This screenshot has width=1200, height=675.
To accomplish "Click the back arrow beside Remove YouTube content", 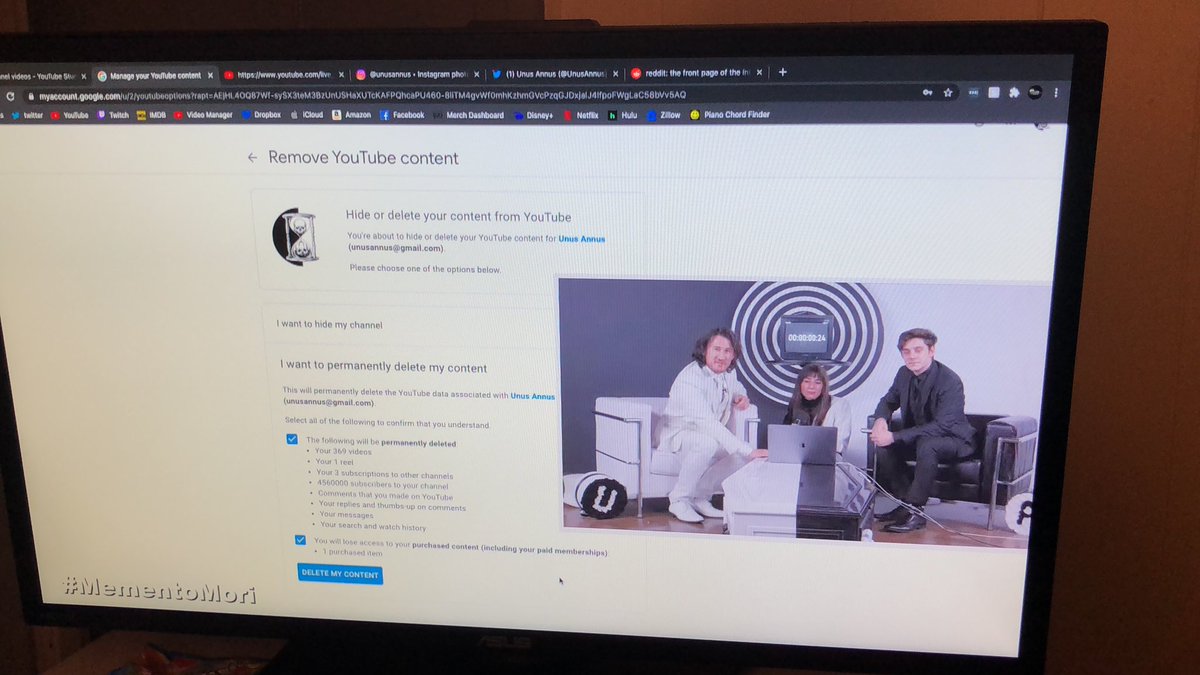I will (x=252, y=157).
